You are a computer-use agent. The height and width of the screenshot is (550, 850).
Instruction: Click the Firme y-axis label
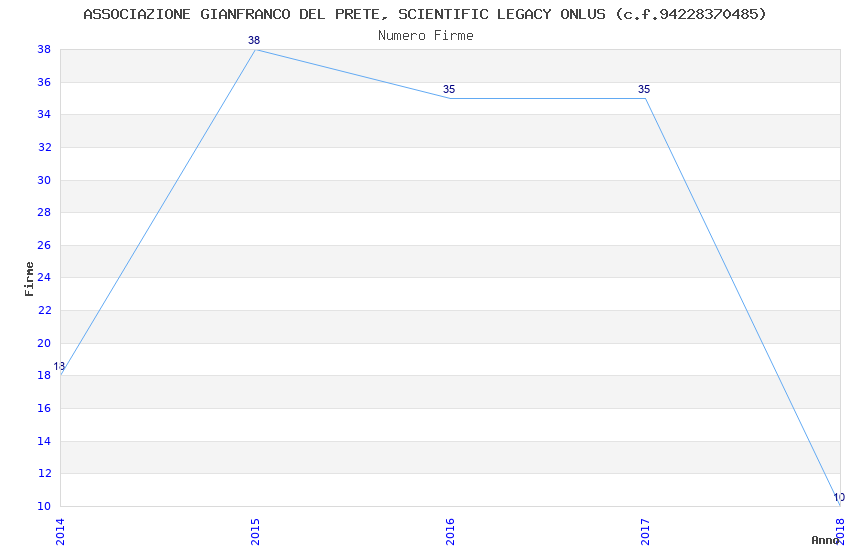pos(29,279)
